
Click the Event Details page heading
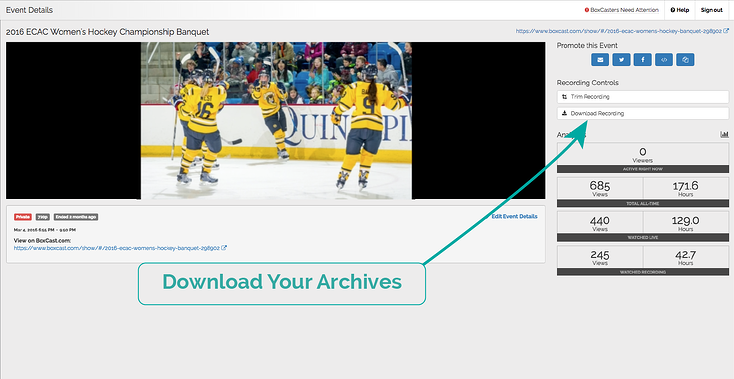point(29,10)
